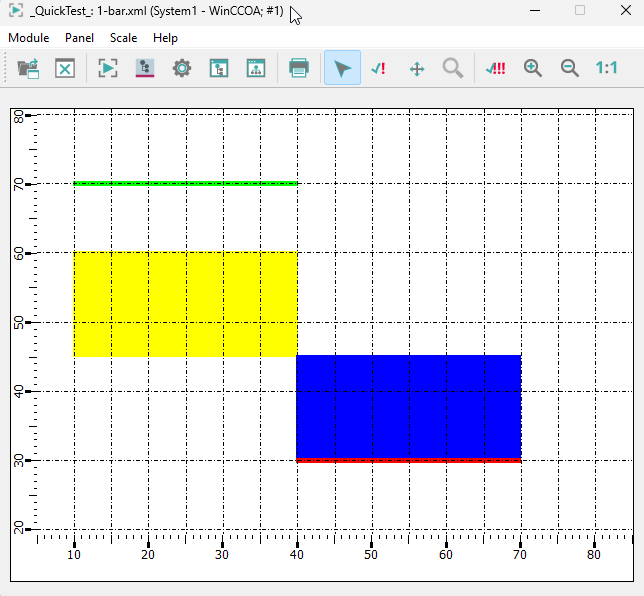Maximize the window

click(579, 10)
